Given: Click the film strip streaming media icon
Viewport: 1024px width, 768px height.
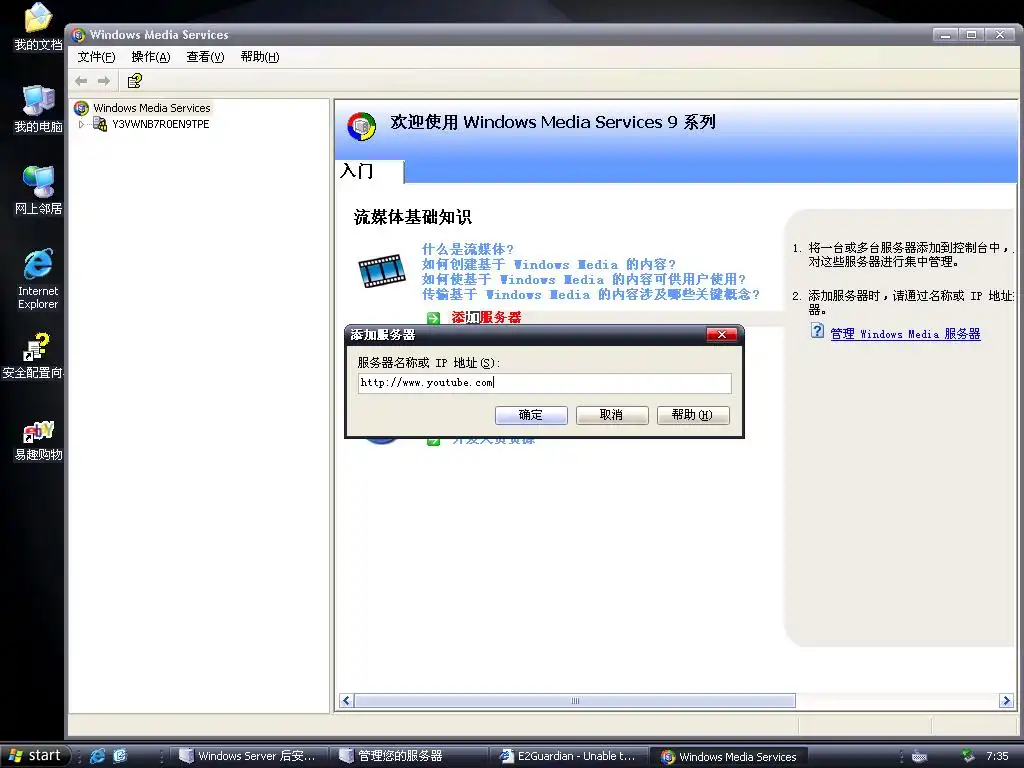Looking at the screenshot, I should pos(382,271).
